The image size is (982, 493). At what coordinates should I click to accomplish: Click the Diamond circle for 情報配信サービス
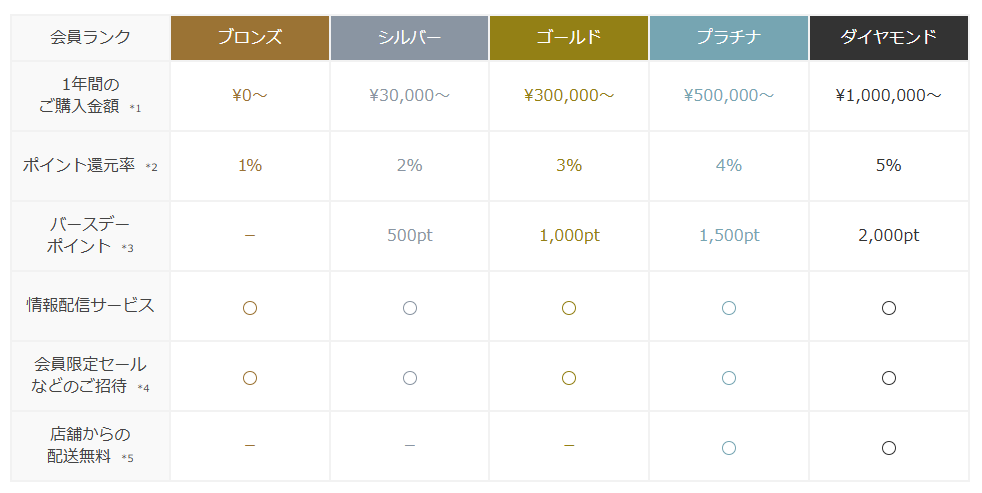point(889,308)
